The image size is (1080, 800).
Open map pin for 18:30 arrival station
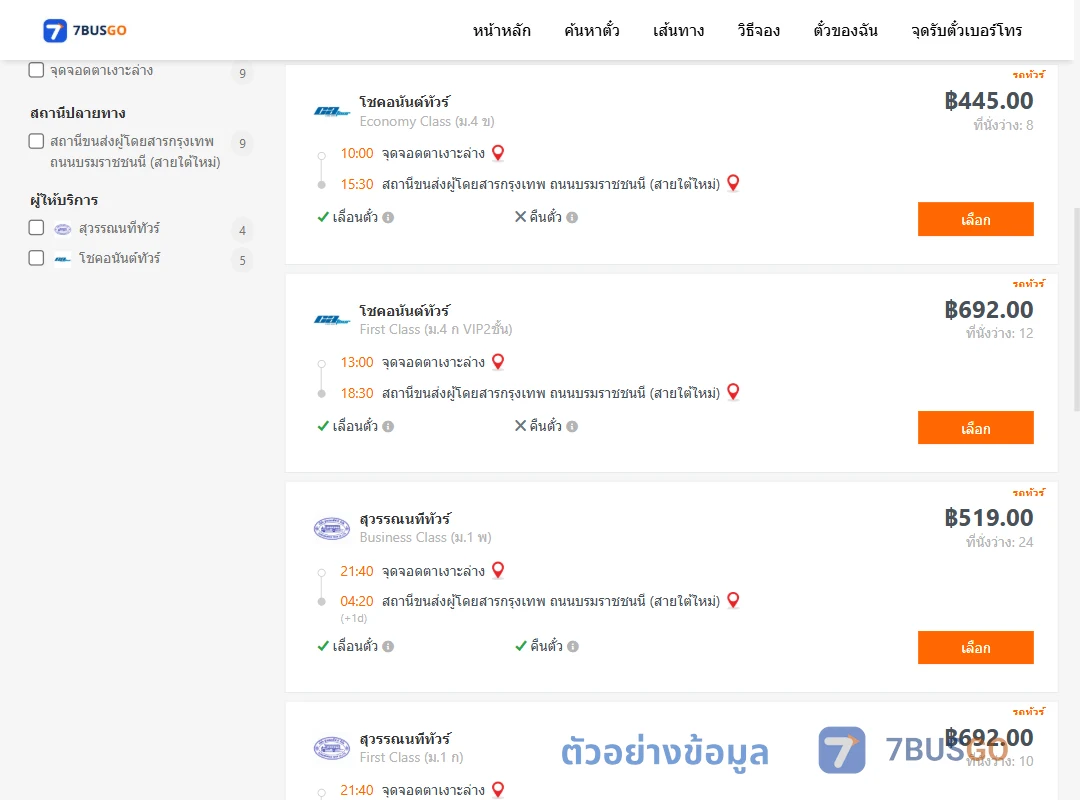click(734, 392)
